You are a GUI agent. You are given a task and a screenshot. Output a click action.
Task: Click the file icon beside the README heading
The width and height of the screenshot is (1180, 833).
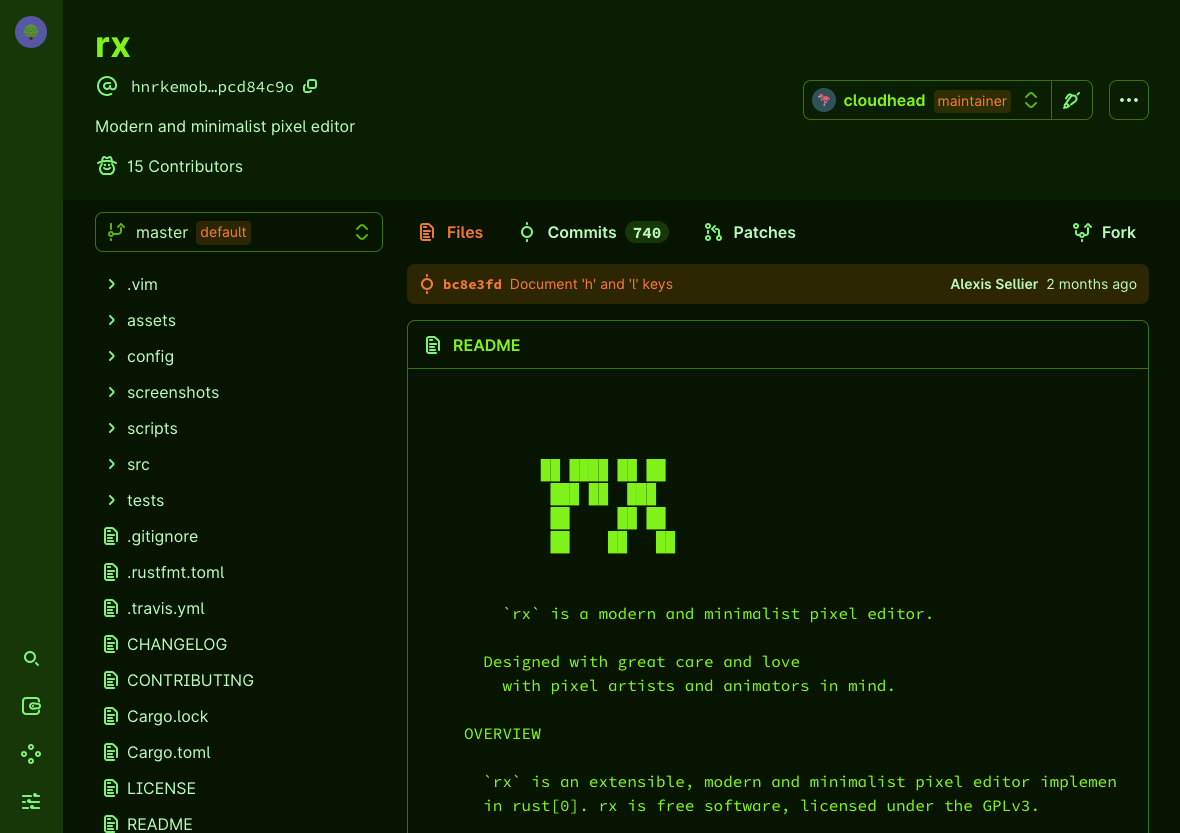(432, 344)
